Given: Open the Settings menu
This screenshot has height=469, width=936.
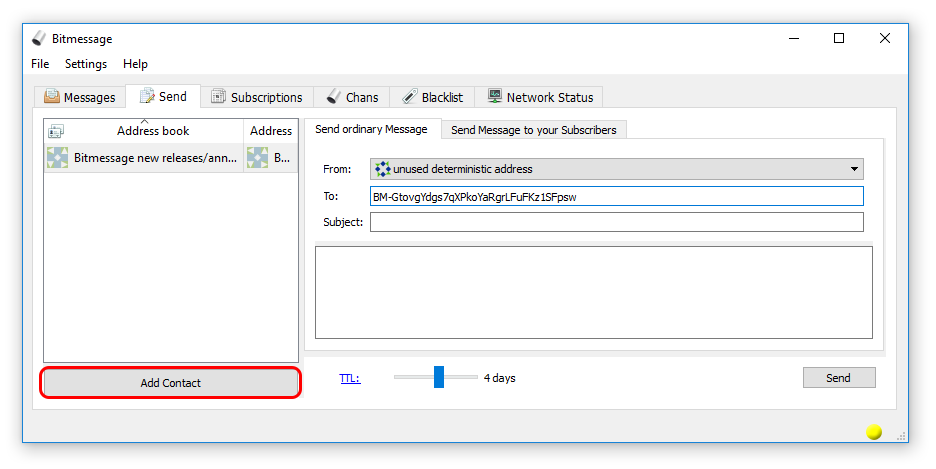Looking at the screenshot, I should pos(86,64).
